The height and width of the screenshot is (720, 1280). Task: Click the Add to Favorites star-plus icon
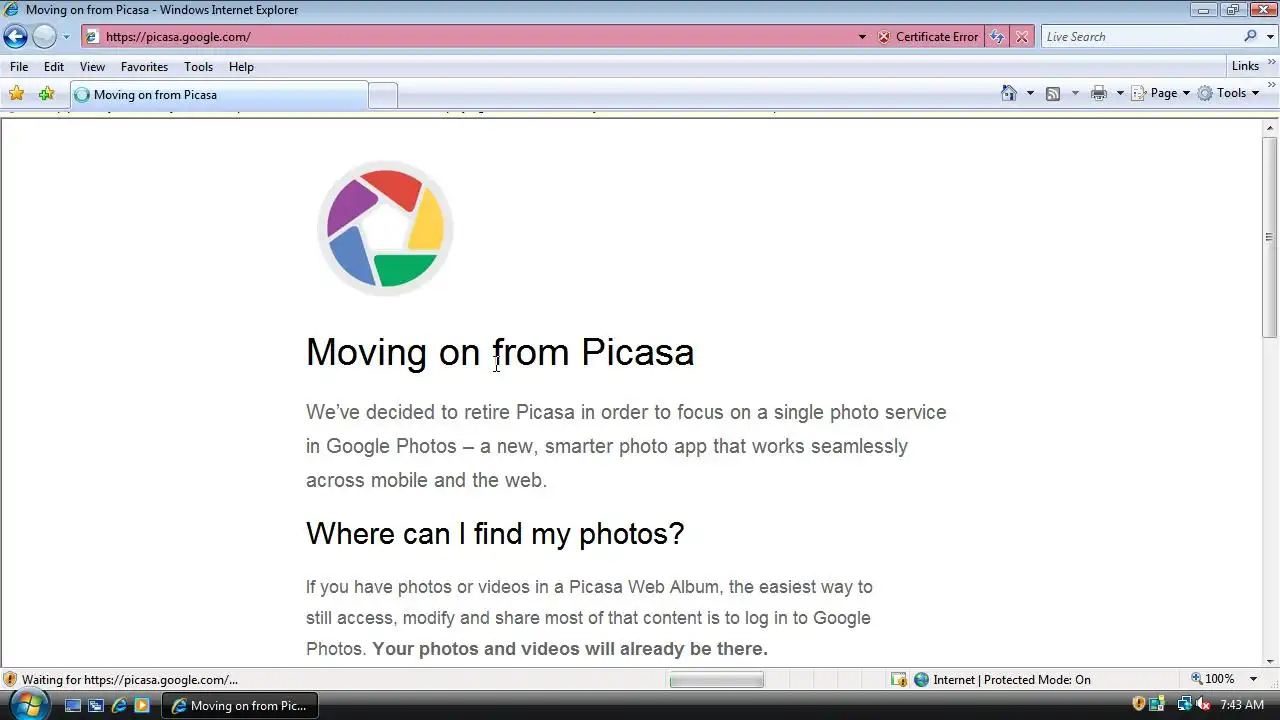point(46,94)
